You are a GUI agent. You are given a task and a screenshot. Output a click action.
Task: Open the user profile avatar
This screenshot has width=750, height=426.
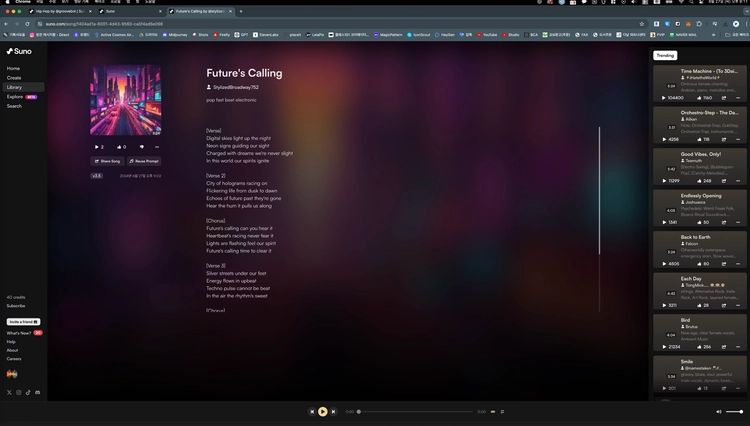12,374
